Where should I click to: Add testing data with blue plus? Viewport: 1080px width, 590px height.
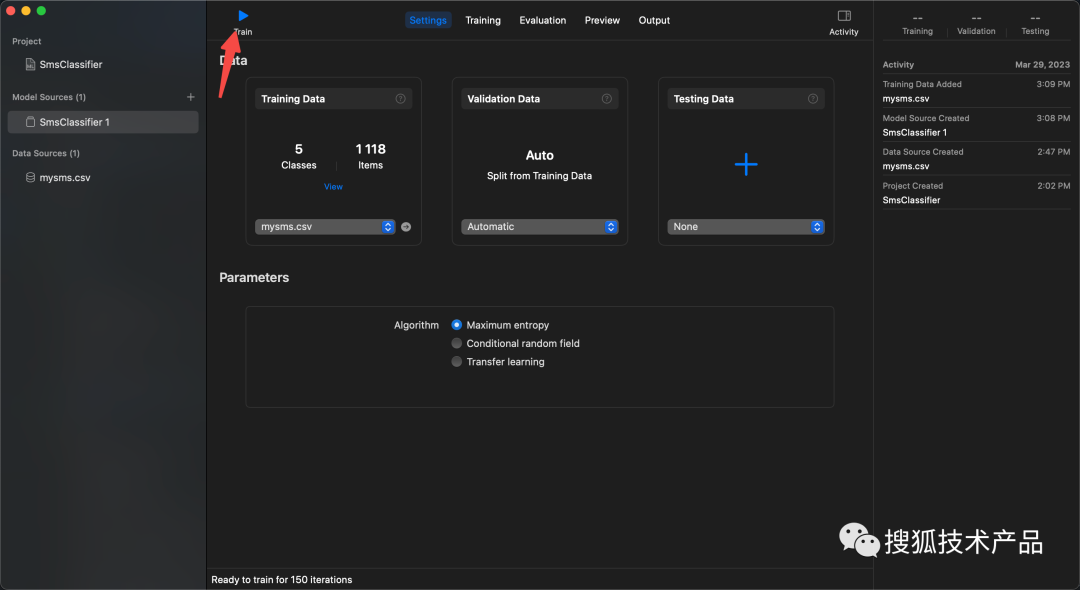pyautogui.click(x=746, y=165)
